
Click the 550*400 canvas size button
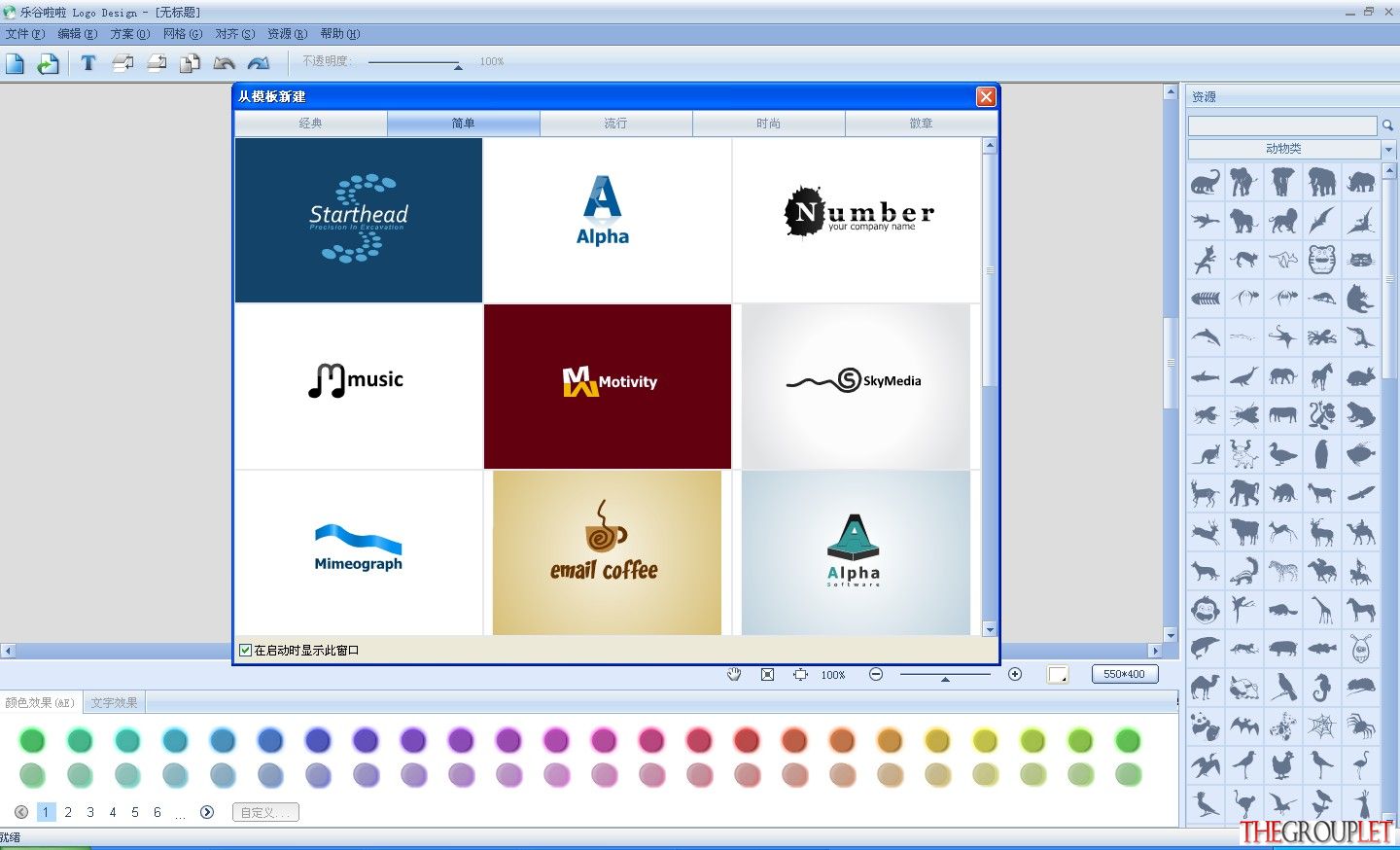coord(1125,674)
